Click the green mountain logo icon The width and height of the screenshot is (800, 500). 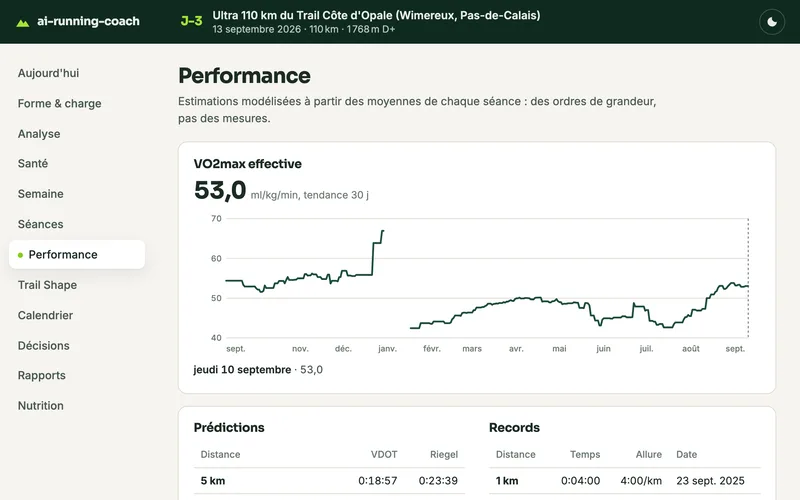22,22
